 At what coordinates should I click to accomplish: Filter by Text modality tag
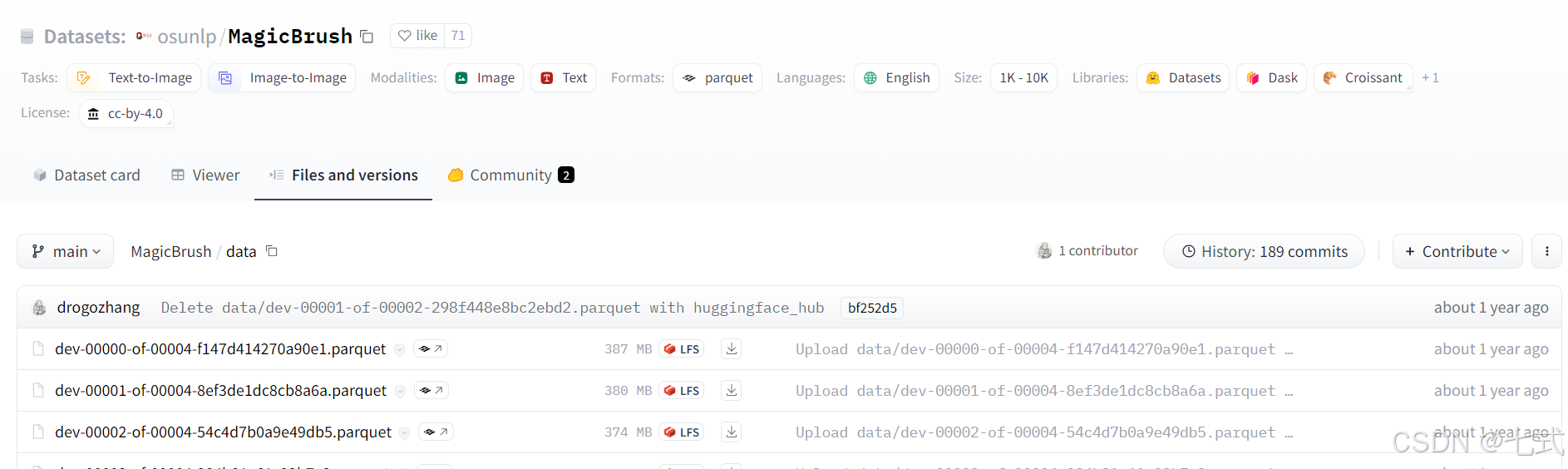pos(564,78)
